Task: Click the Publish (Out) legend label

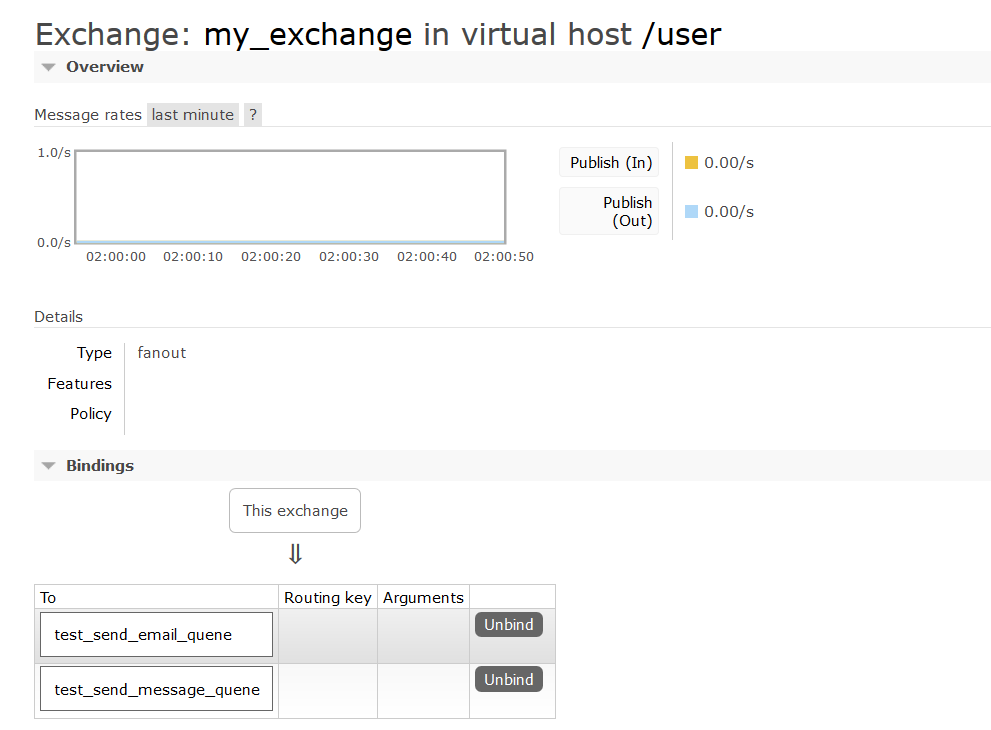Action: (627, 211)
